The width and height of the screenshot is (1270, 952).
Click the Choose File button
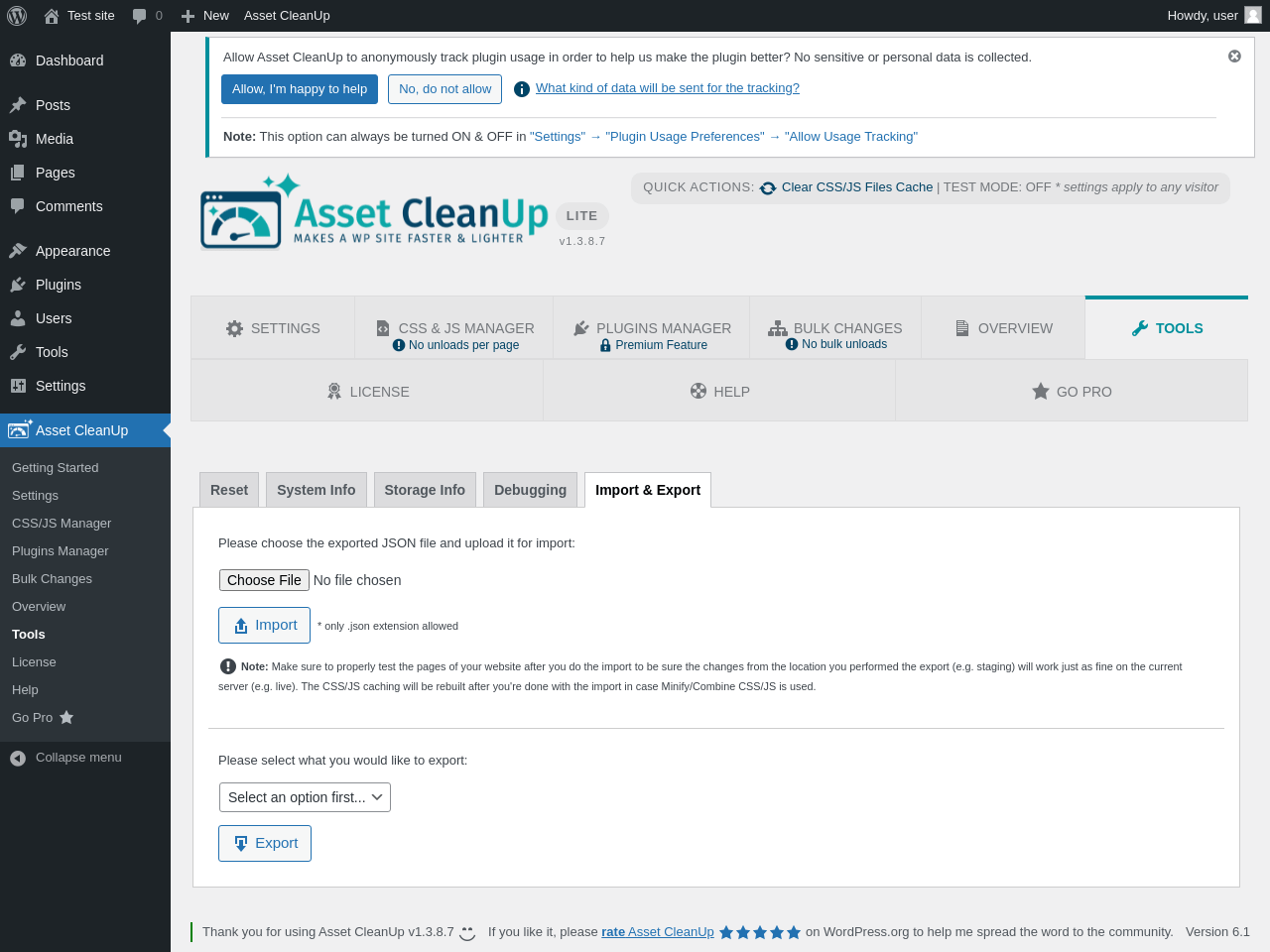pos(264,580)
